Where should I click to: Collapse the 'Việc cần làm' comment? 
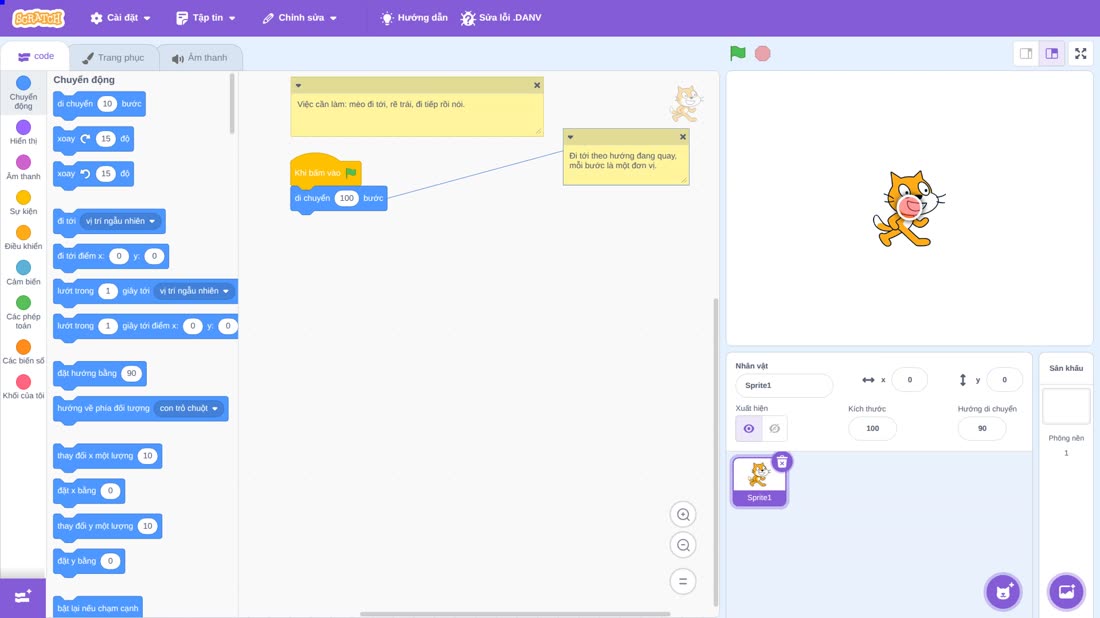pyautogui.click(x=298, y=86)
